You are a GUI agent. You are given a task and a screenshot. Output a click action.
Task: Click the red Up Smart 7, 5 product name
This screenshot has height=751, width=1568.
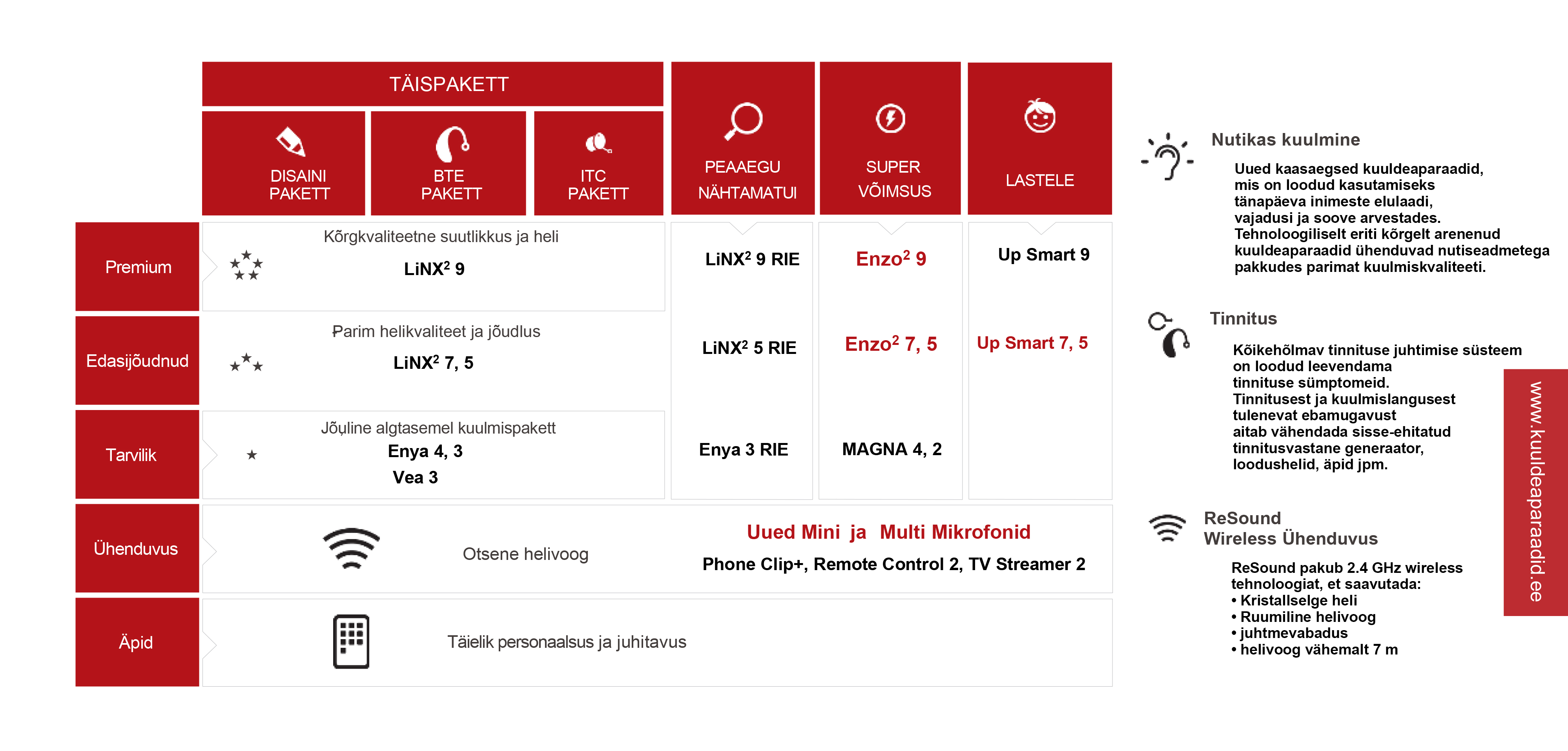(x=1032, y=343)
